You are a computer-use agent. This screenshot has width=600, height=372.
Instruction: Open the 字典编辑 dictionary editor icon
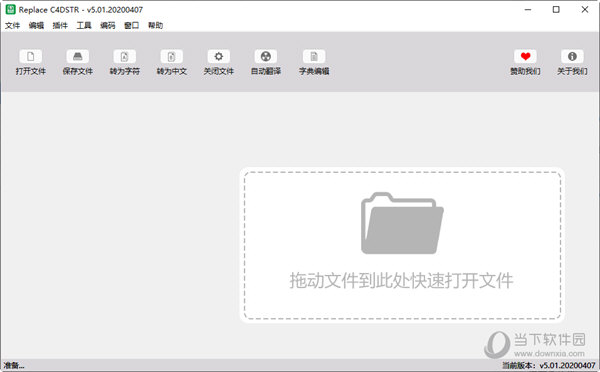pyautogui.click(x=314, y=57)
